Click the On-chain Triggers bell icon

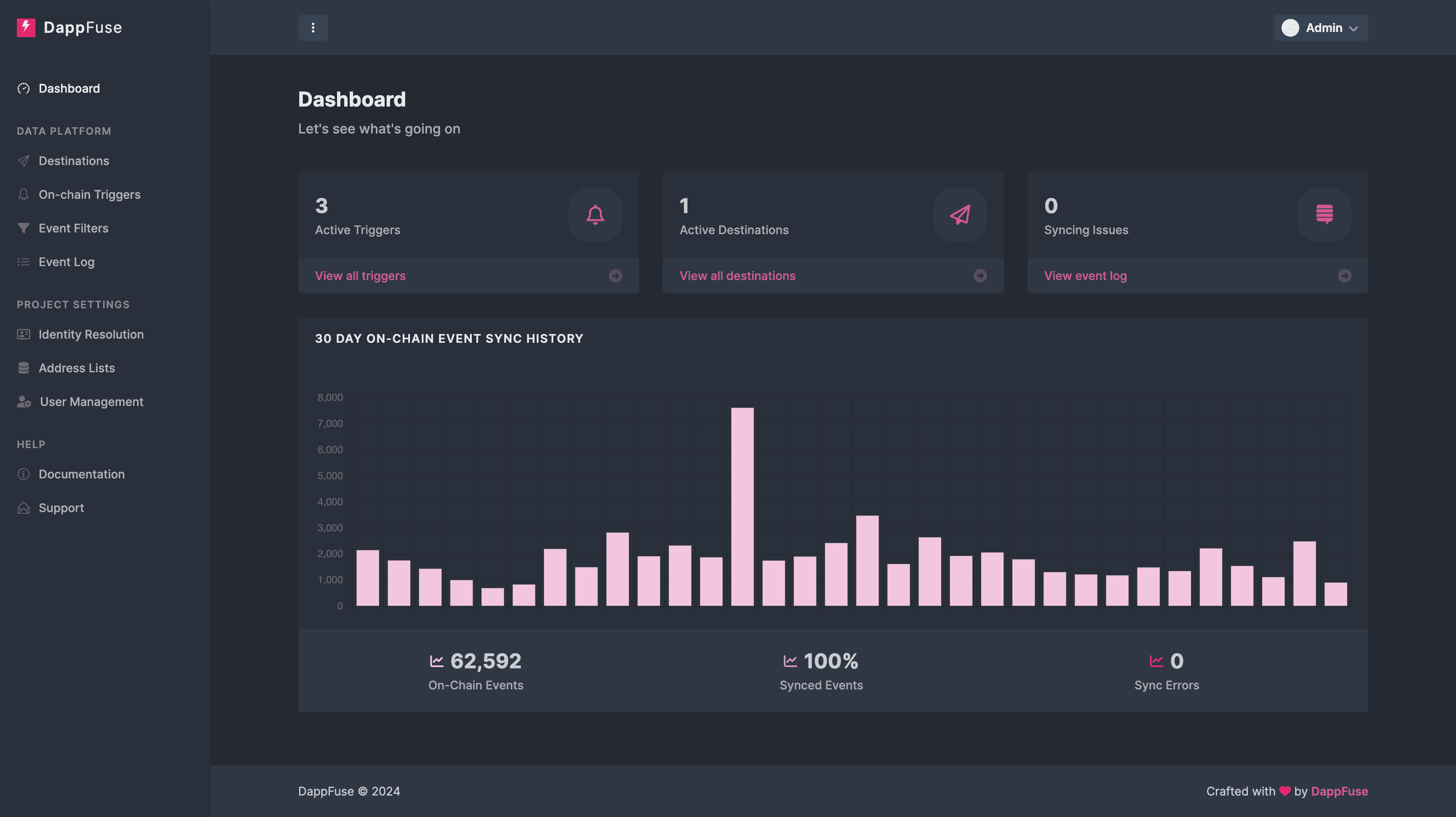pyautogui.click(x=22, y=195)
